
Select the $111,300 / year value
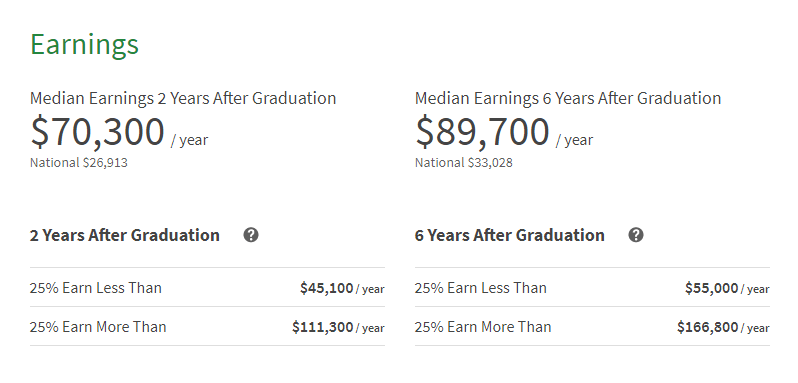pos(338,327)
